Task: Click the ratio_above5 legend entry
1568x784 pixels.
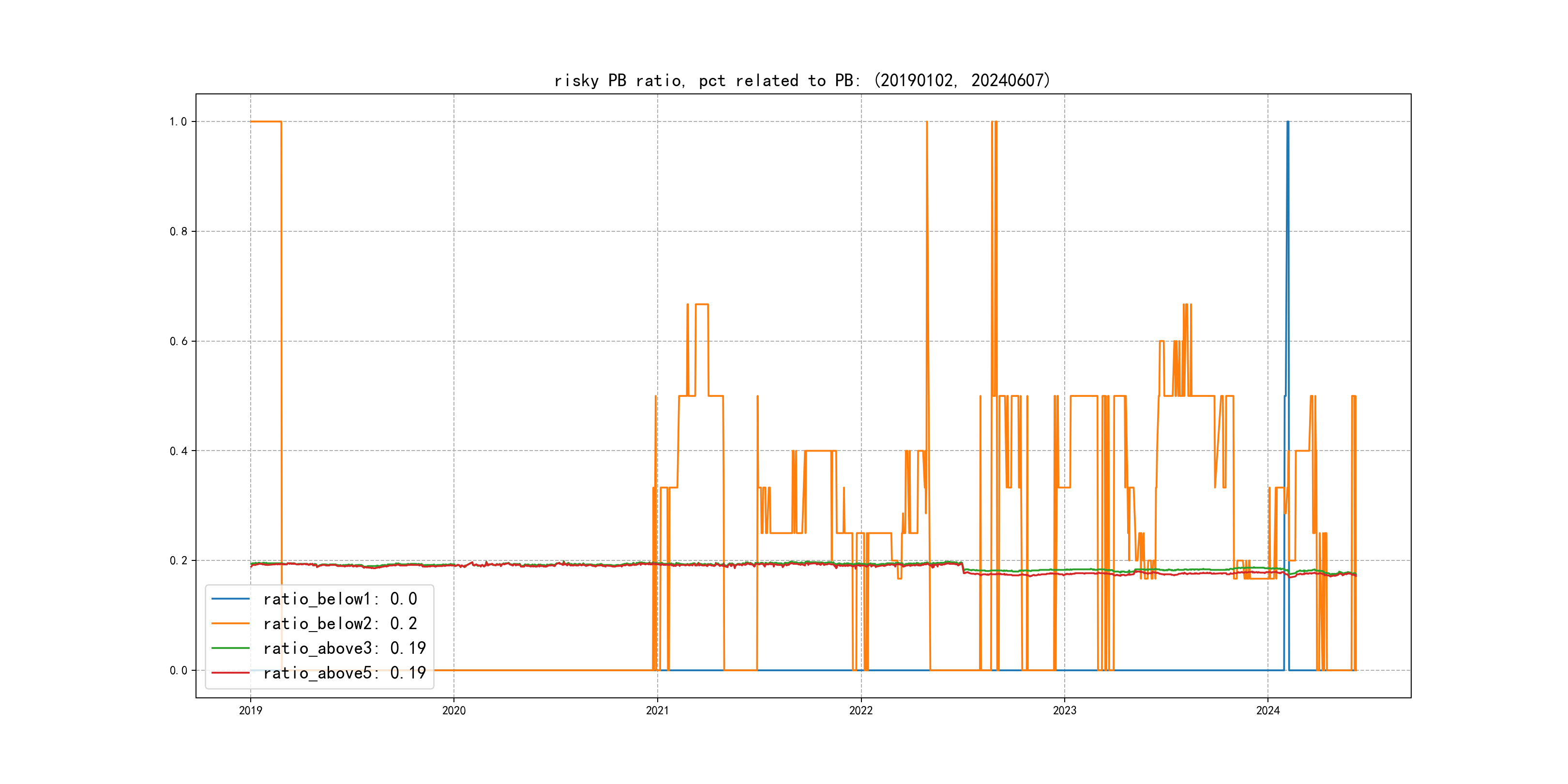Action: (x=344, y=673)
